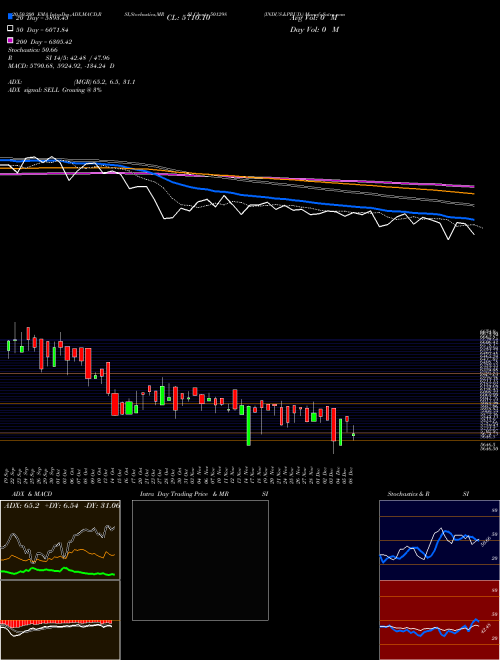Click the 'CL: 5710.10' closing value

[188, 18]
